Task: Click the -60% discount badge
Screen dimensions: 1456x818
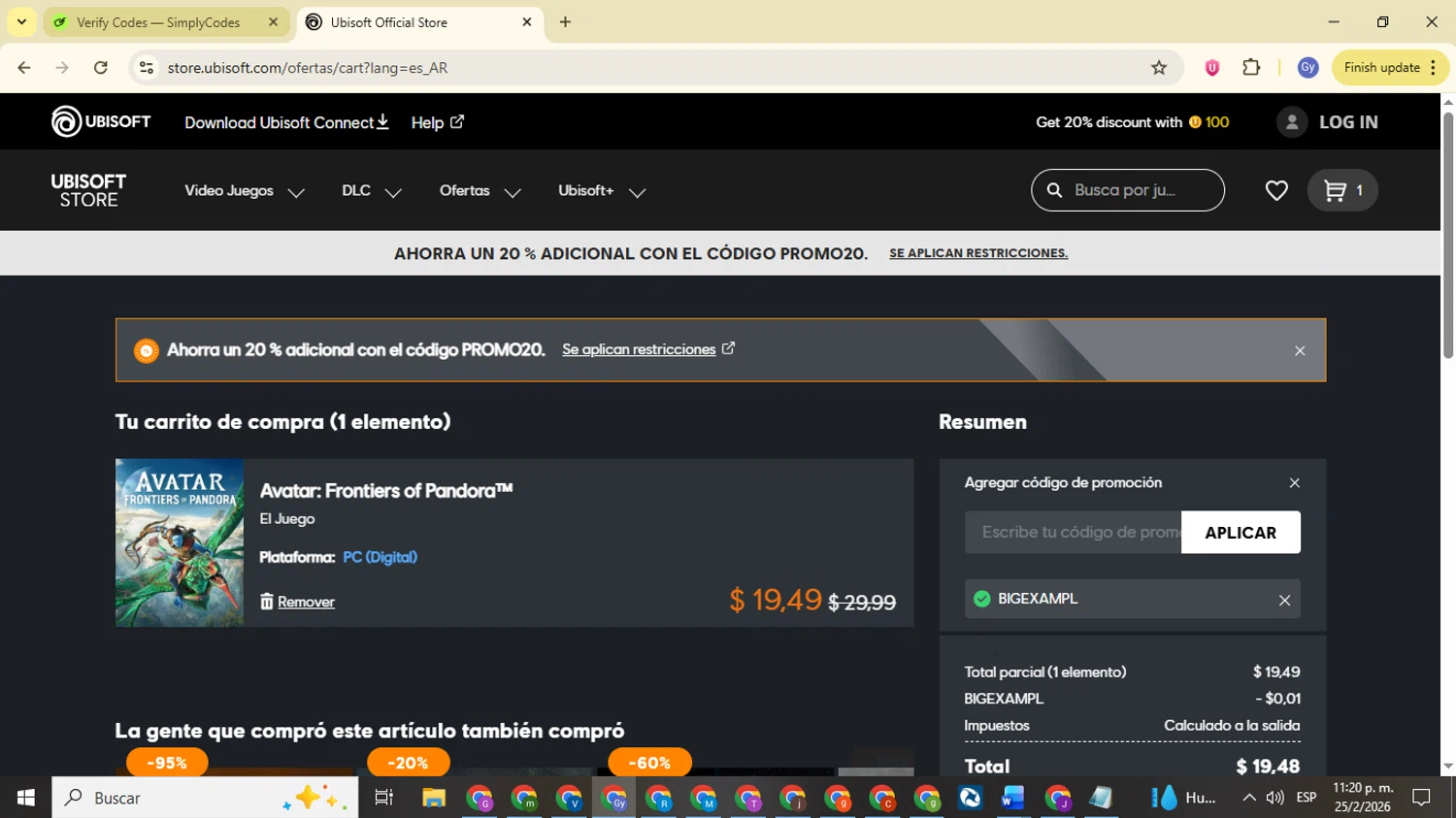Action: (x=649, y=763)
